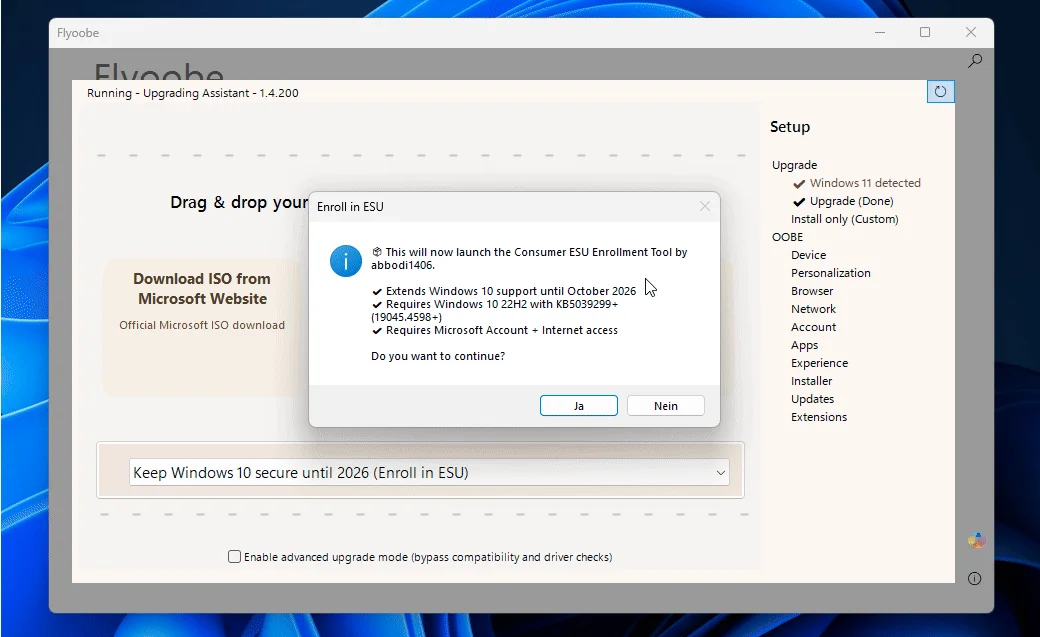Click 'Requires Microsoft Account + Internet access' line
Screen dimensions: 1040x637
[501, 330]
